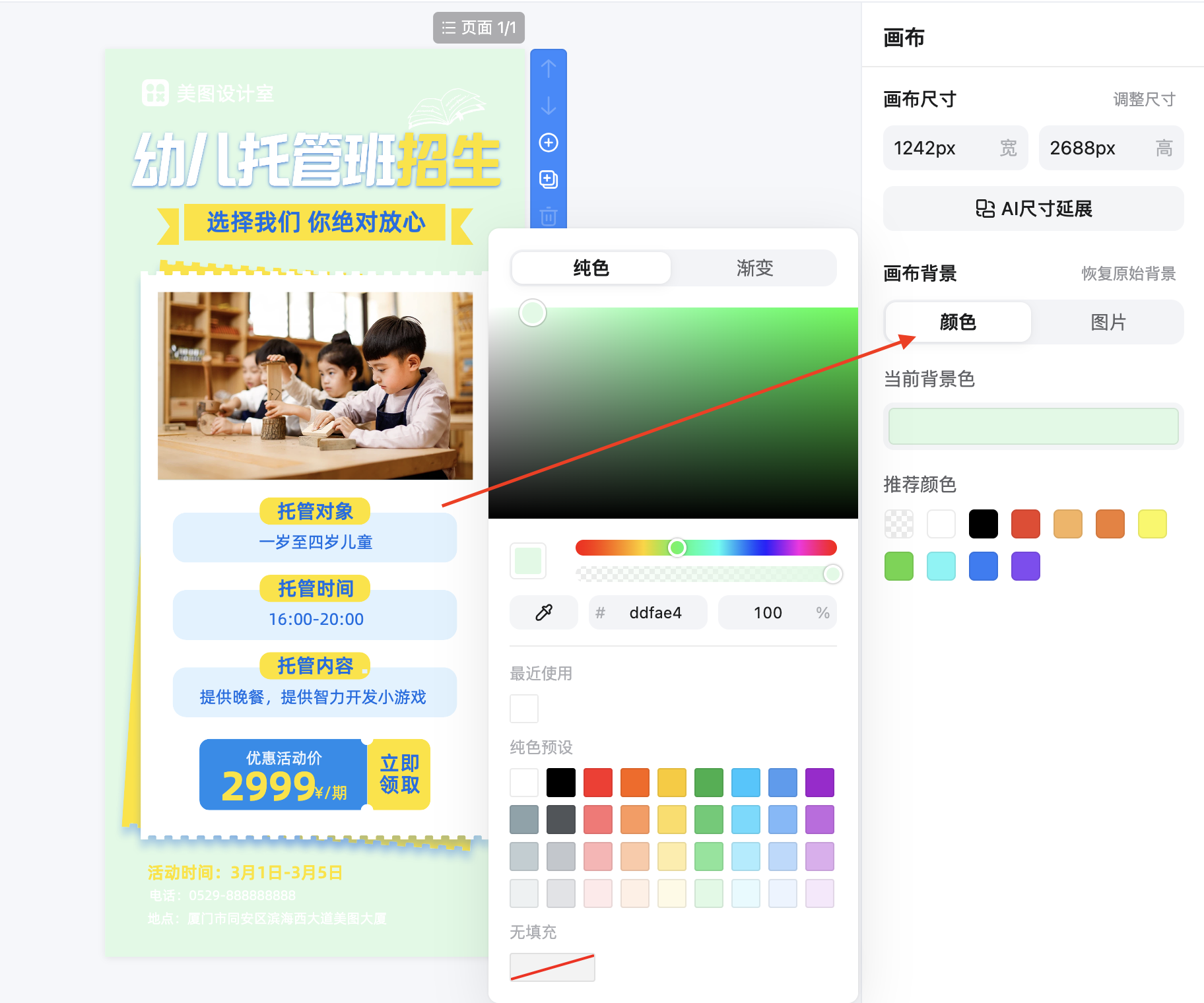Click the 调整尺寸 link
Screen dimensions: 1204x1003
pyautogui.click(x=1143, y=99)
